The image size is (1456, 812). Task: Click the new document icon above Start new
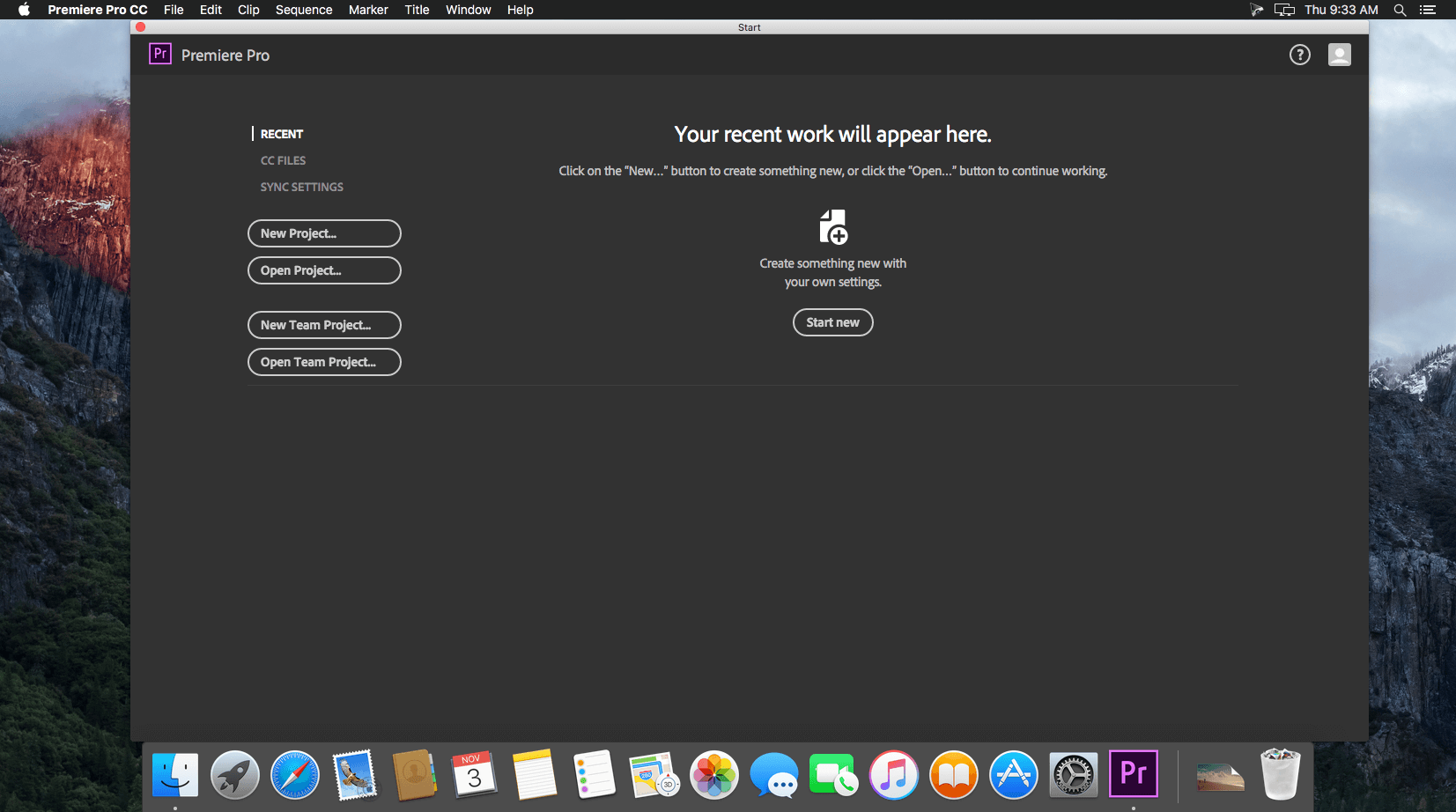(x=833, y=226)
